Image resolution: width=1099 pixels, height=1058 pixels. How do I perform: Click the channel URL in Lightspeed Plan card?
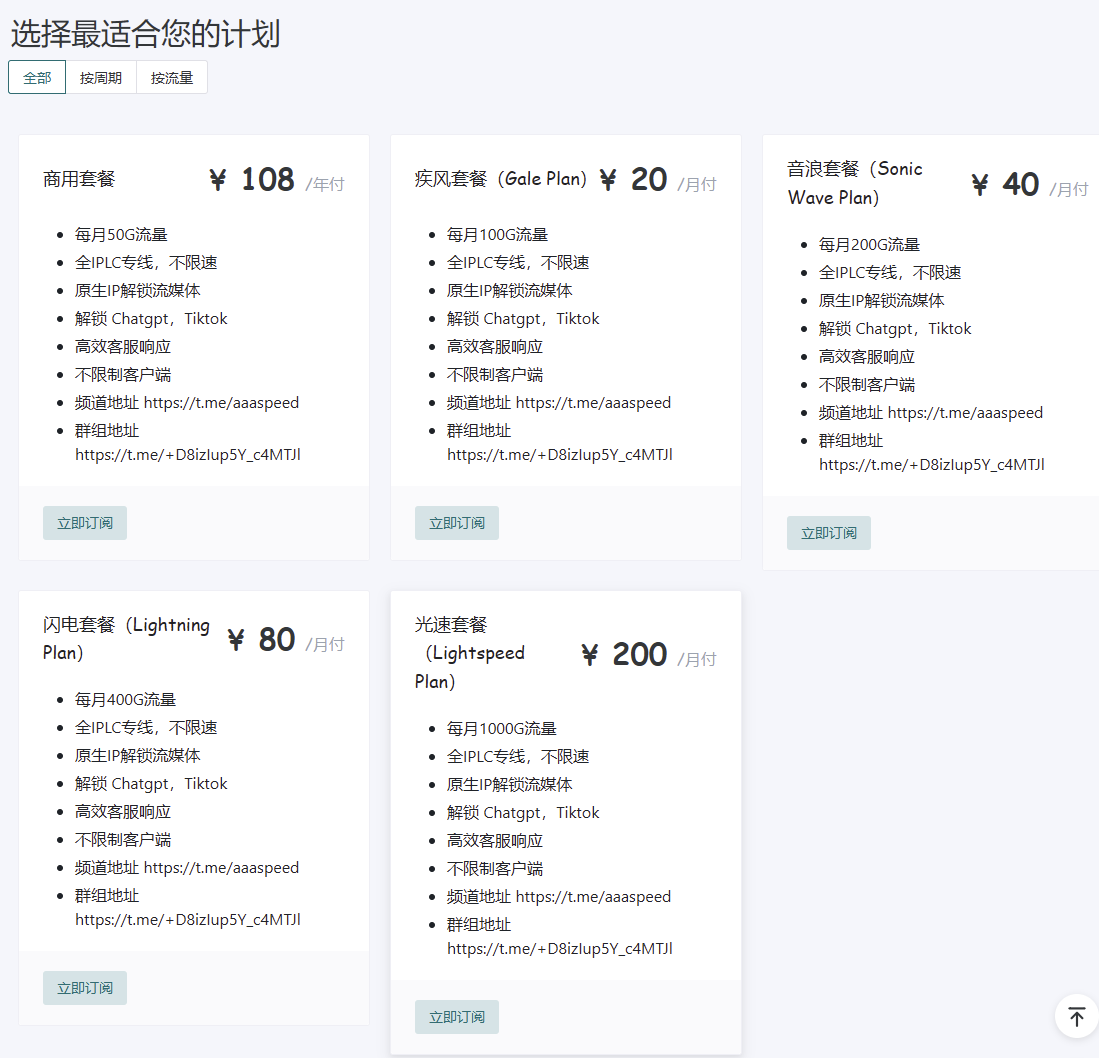(594, 897)
